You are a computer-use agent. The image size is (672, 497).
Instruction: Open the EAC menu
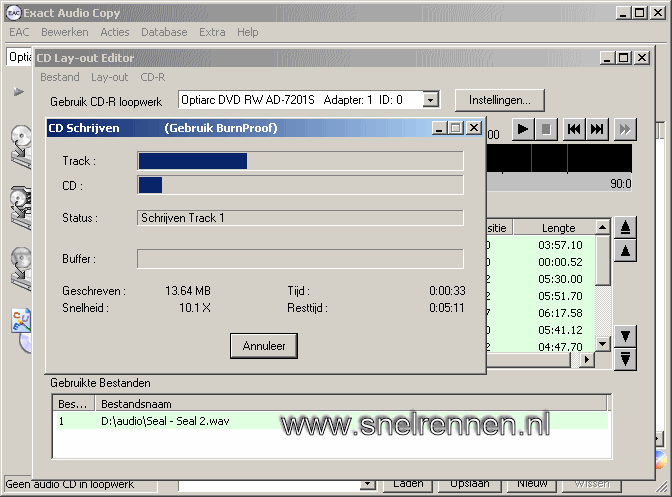coord(19,32)
